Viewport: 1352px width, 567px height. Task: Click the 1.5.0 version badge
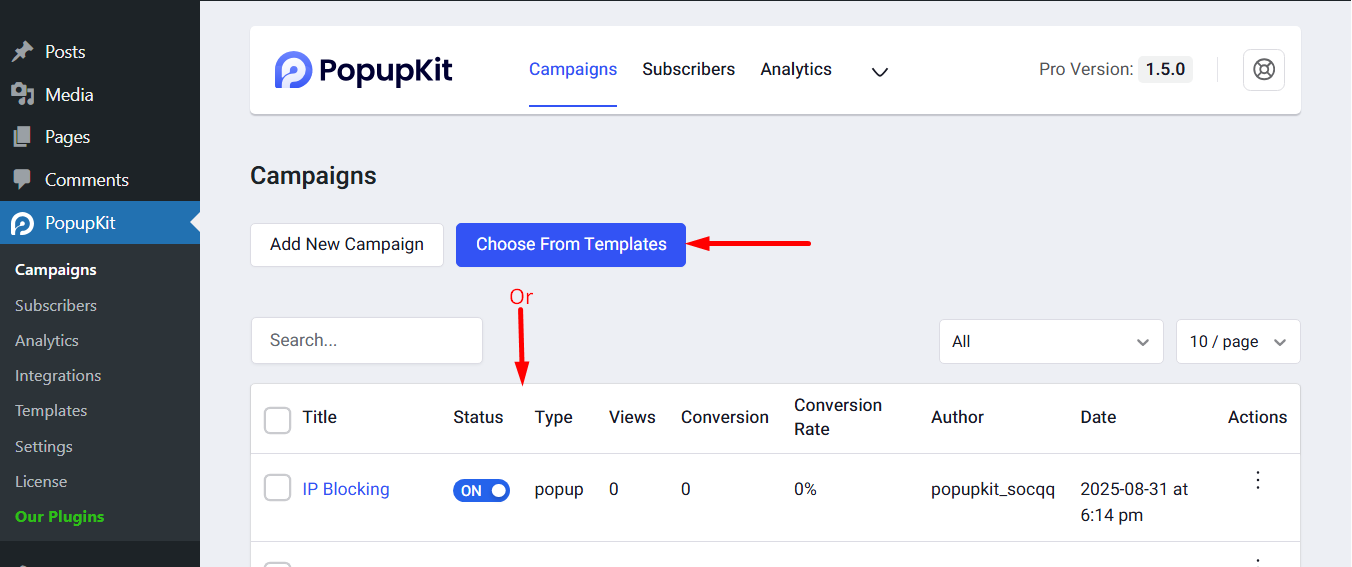click(1165, 70)
